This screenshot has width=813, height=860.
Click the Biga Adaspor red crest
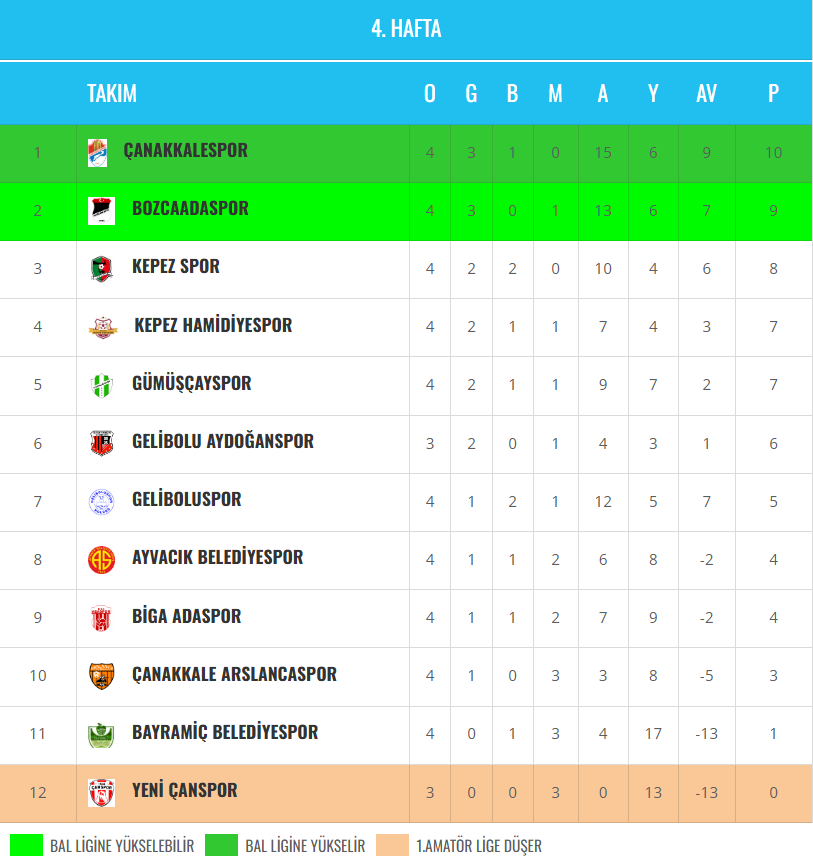101,617
